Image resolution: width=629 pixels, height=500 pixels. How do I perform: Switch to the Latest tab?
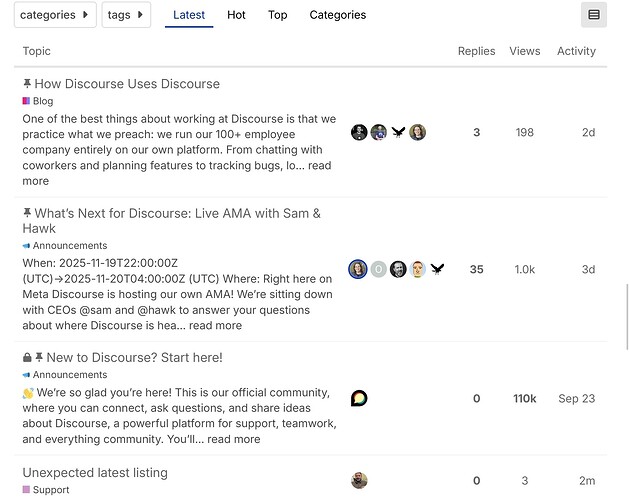click(x=189, y=15)
